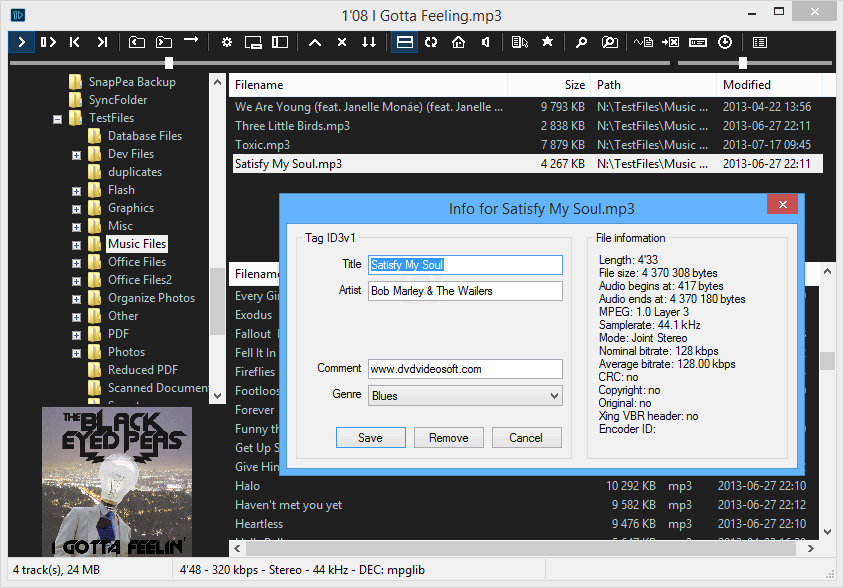Click the Remove button in tag dialog
The height and width of the screenshot is (588, 844).
pyautogui.click(x=448, y=438)
